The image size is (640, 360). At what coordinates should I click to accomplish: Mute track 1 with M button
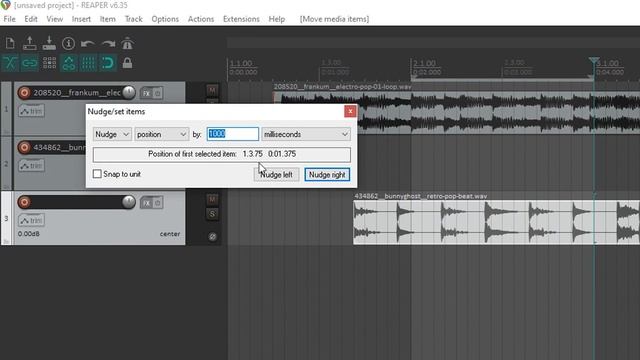212,90
